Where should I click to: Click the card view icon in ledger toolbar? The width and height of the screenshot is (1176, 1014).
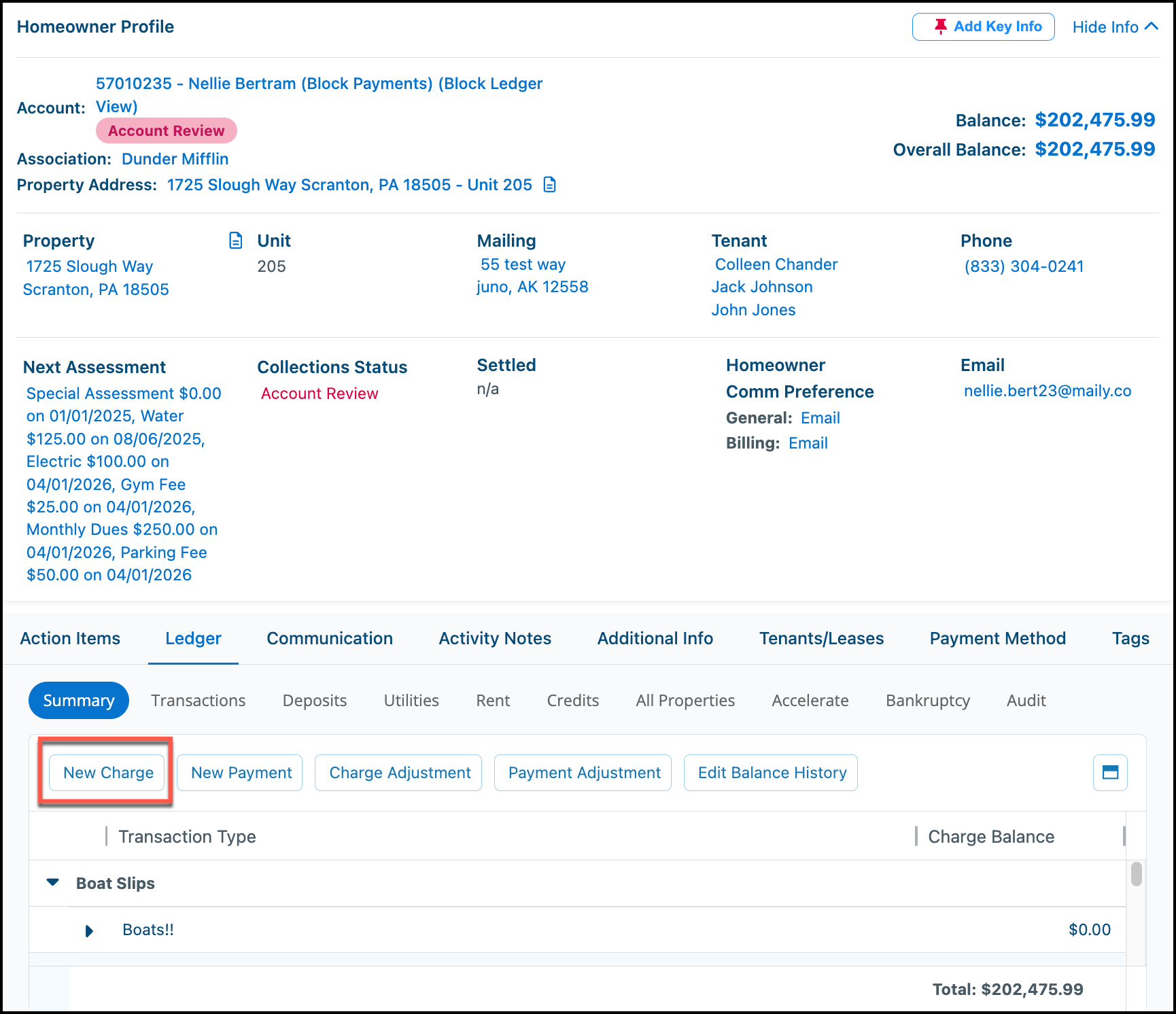pyautogui.click(x=1110, y=773)
